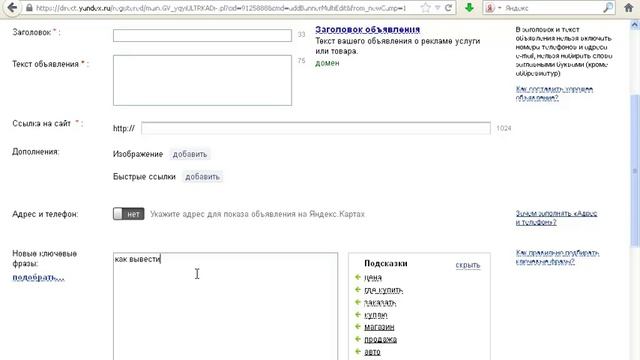Click green arrow next to магазин
The image size is (640, 360).
pos(358,326)
